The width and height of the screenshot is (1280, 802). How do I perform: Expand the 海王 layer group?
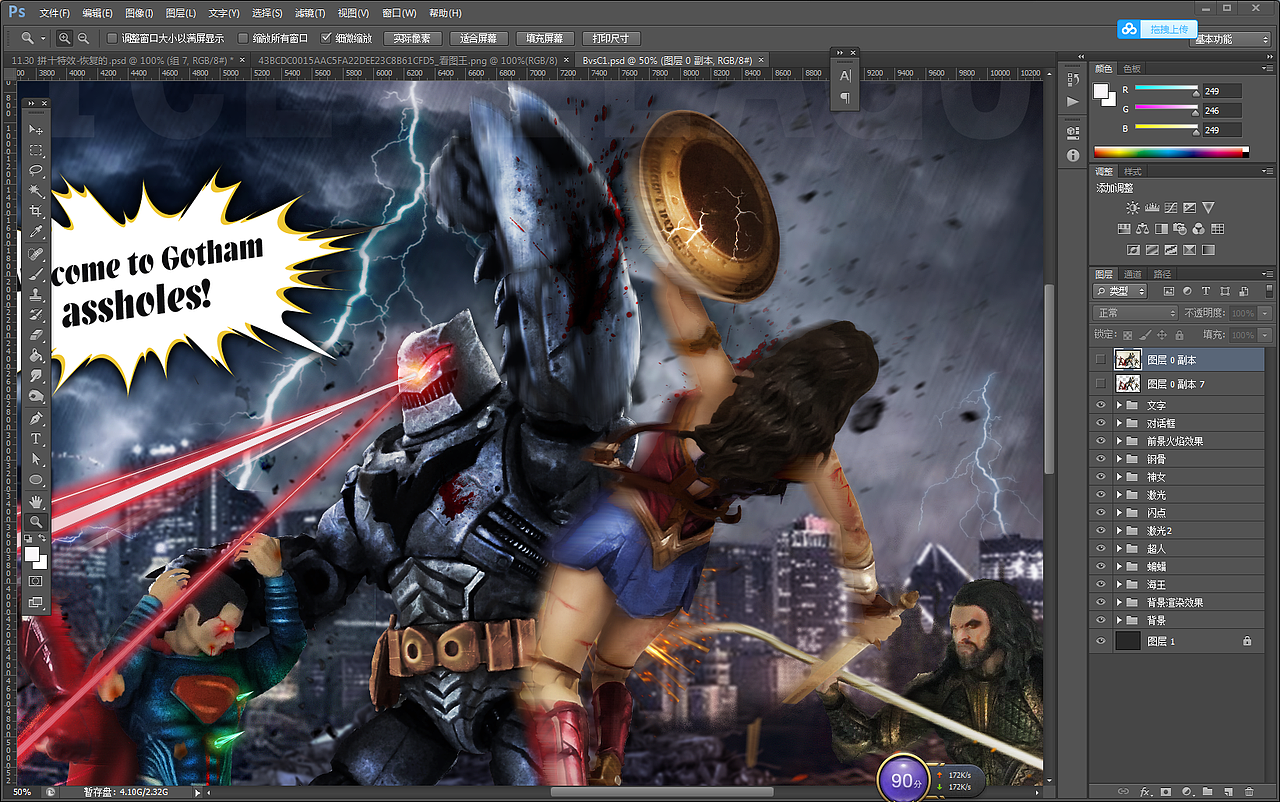tap(1119, 585)
